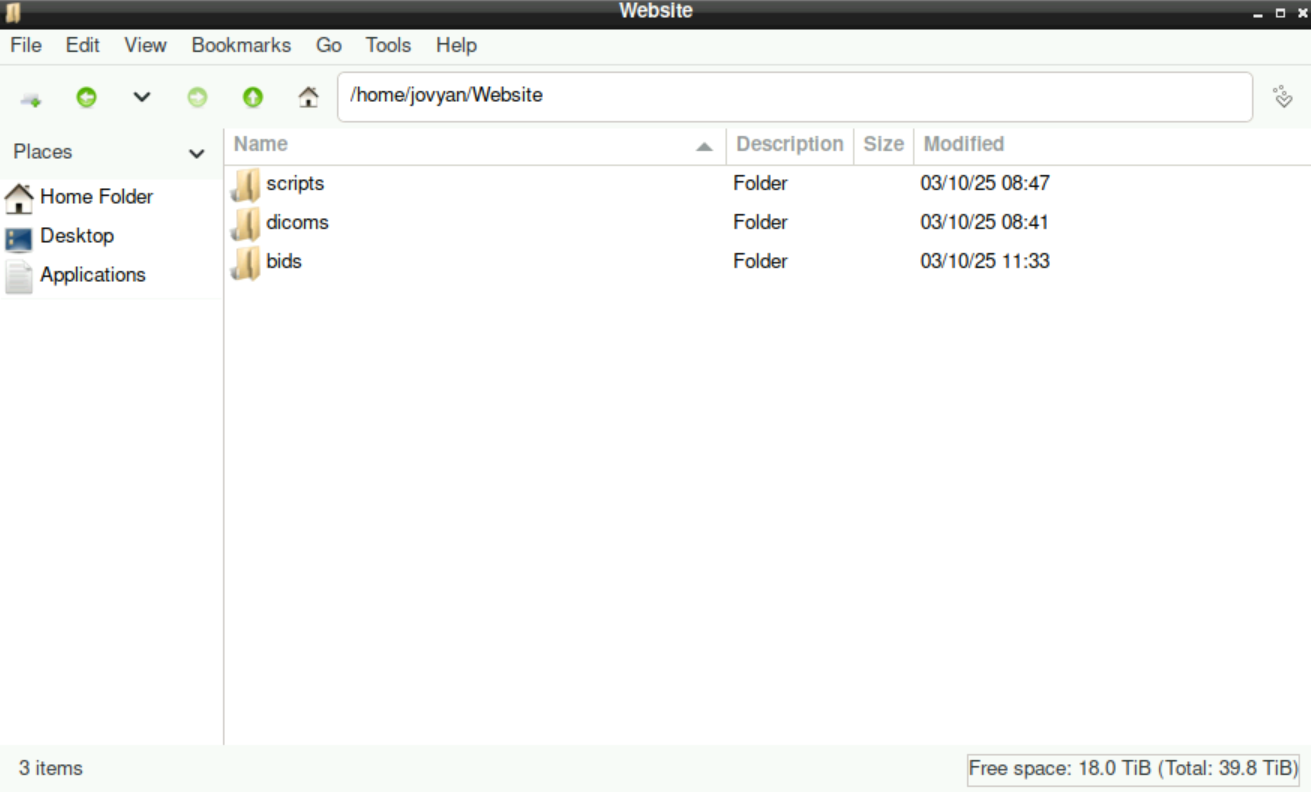Viewport: 1311px width, 792px height.
Task: Sort by the Modified column header
Action: point(1112,145)
